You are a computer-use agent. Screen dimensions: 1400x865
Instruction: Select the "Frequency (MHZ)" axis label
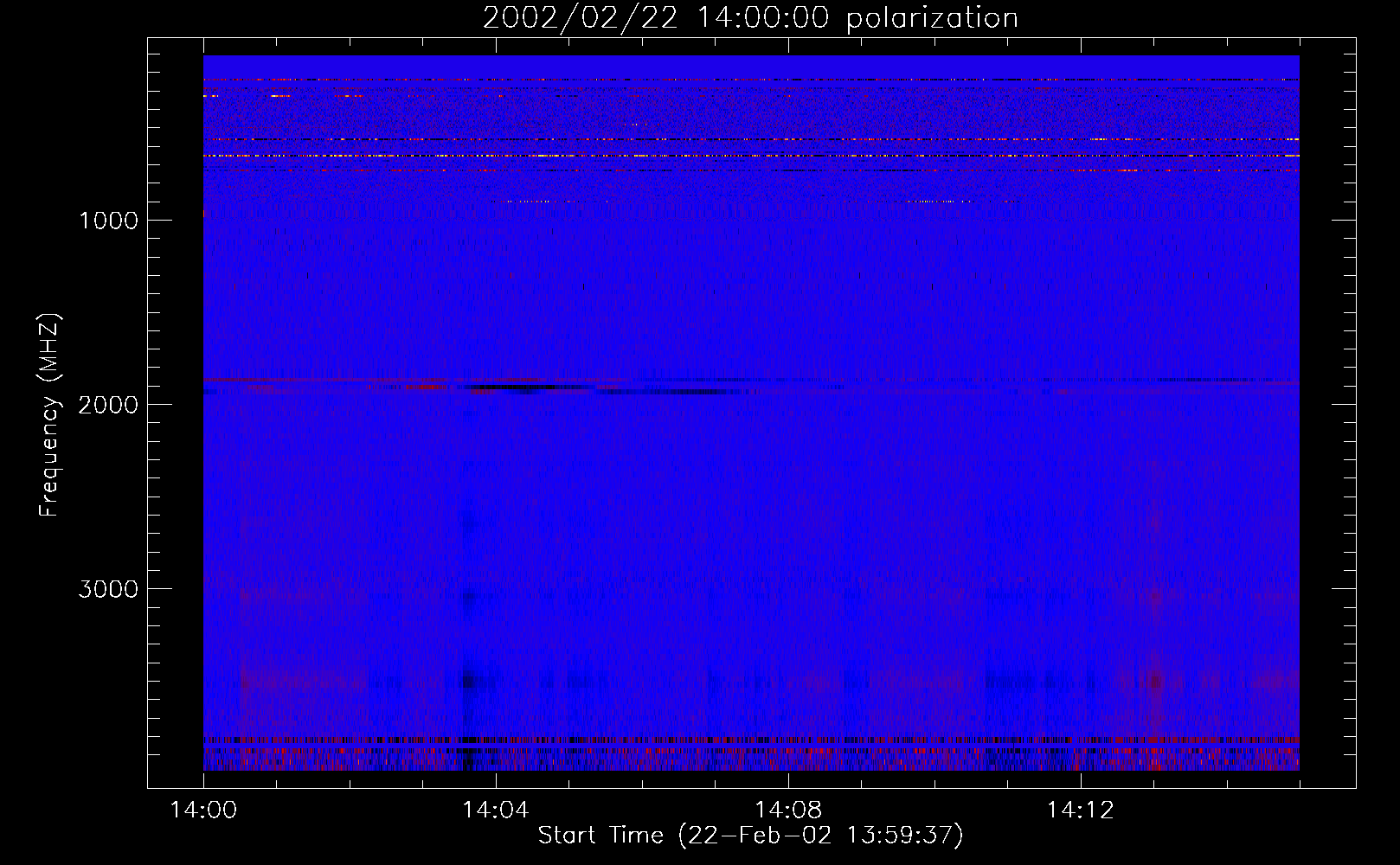pos(49,415)
